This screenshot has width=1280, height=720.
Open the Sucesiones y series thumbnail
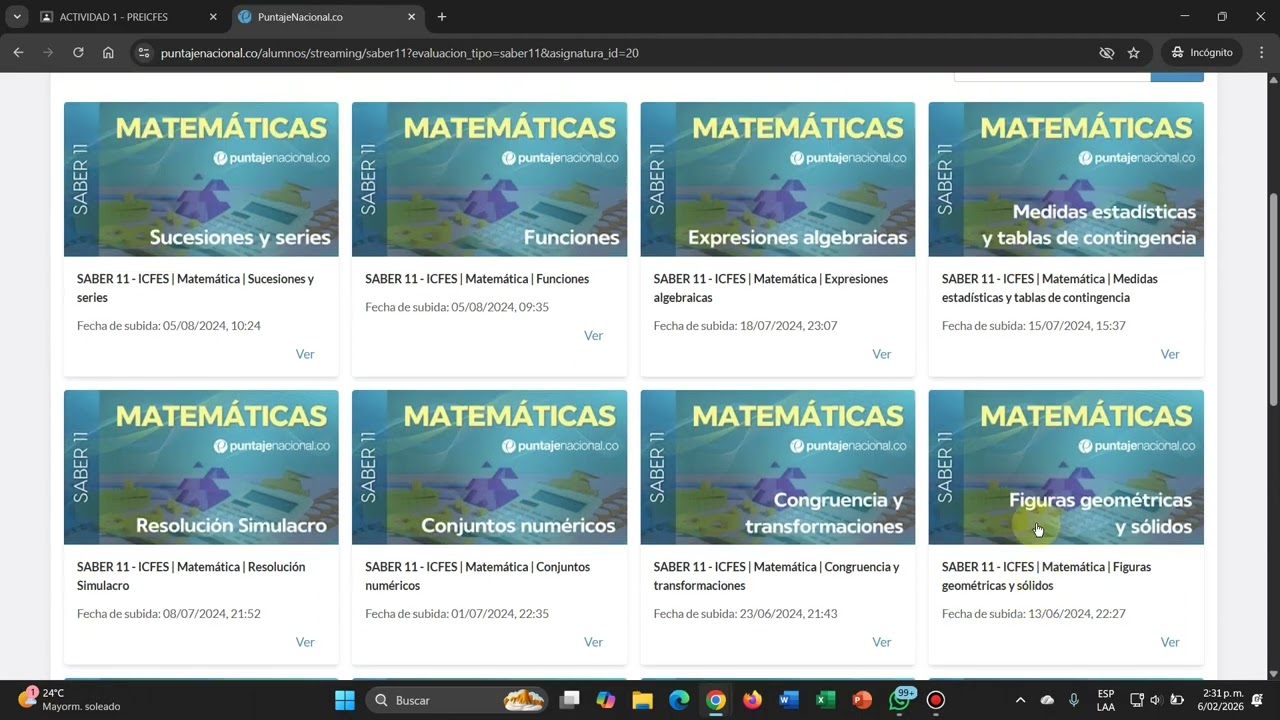201,179
